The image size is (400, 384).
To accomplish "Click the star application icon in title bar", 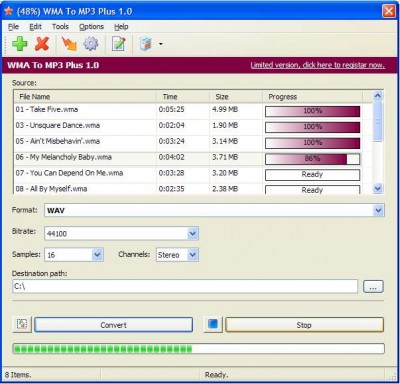I will coord(8,11).
